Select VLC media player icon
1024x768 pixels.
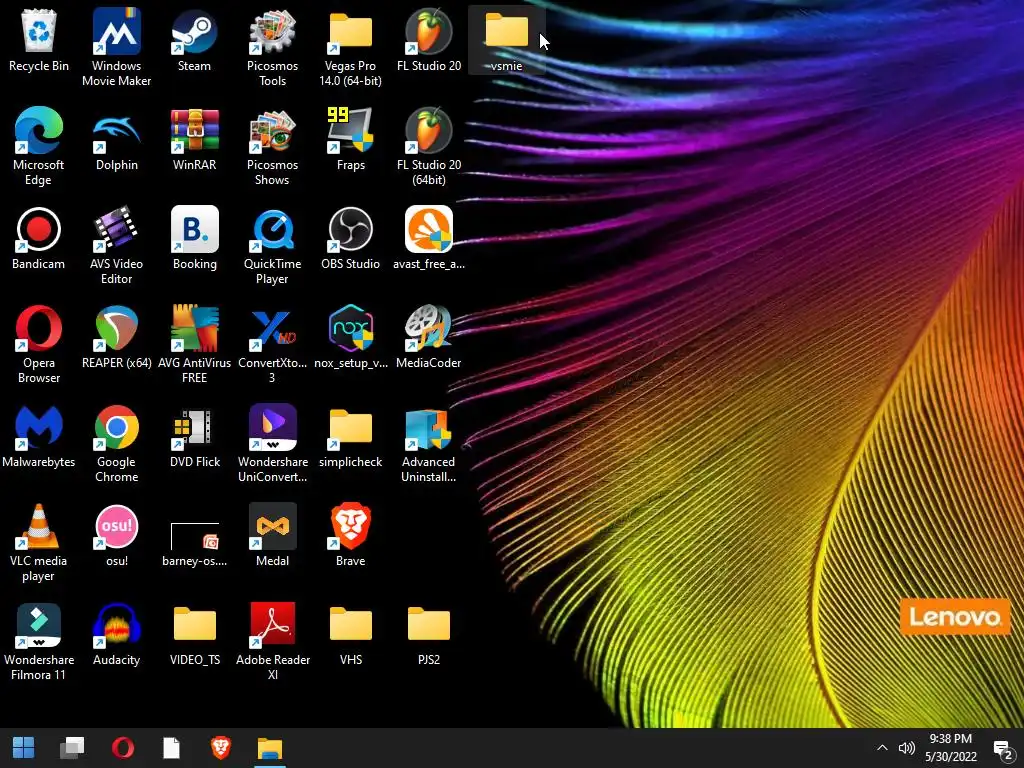point(39,543)
